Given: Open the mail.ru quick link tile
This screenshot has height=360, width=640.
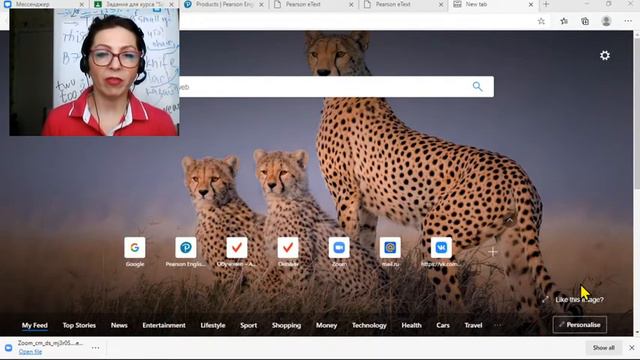Looking at the screenshot, I should tap(390, 247).
